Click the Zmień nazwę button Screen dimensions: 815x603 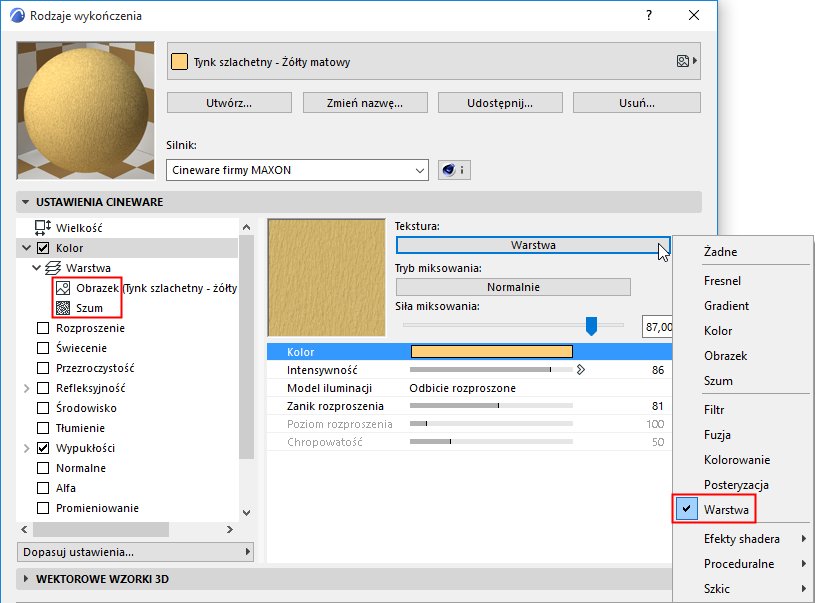(x=364, y=102)
